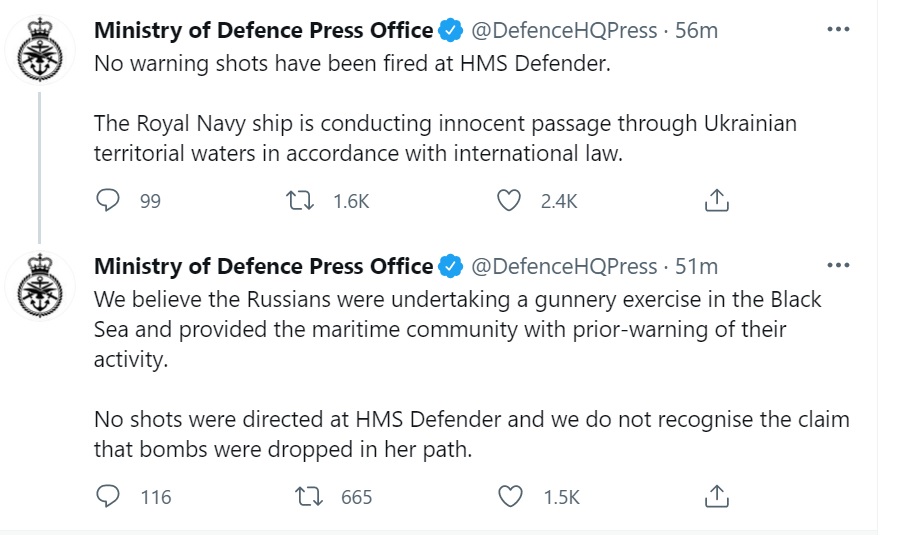
Task: Open the 51m timestamp of second tweet
Action: tap(696, 267)
